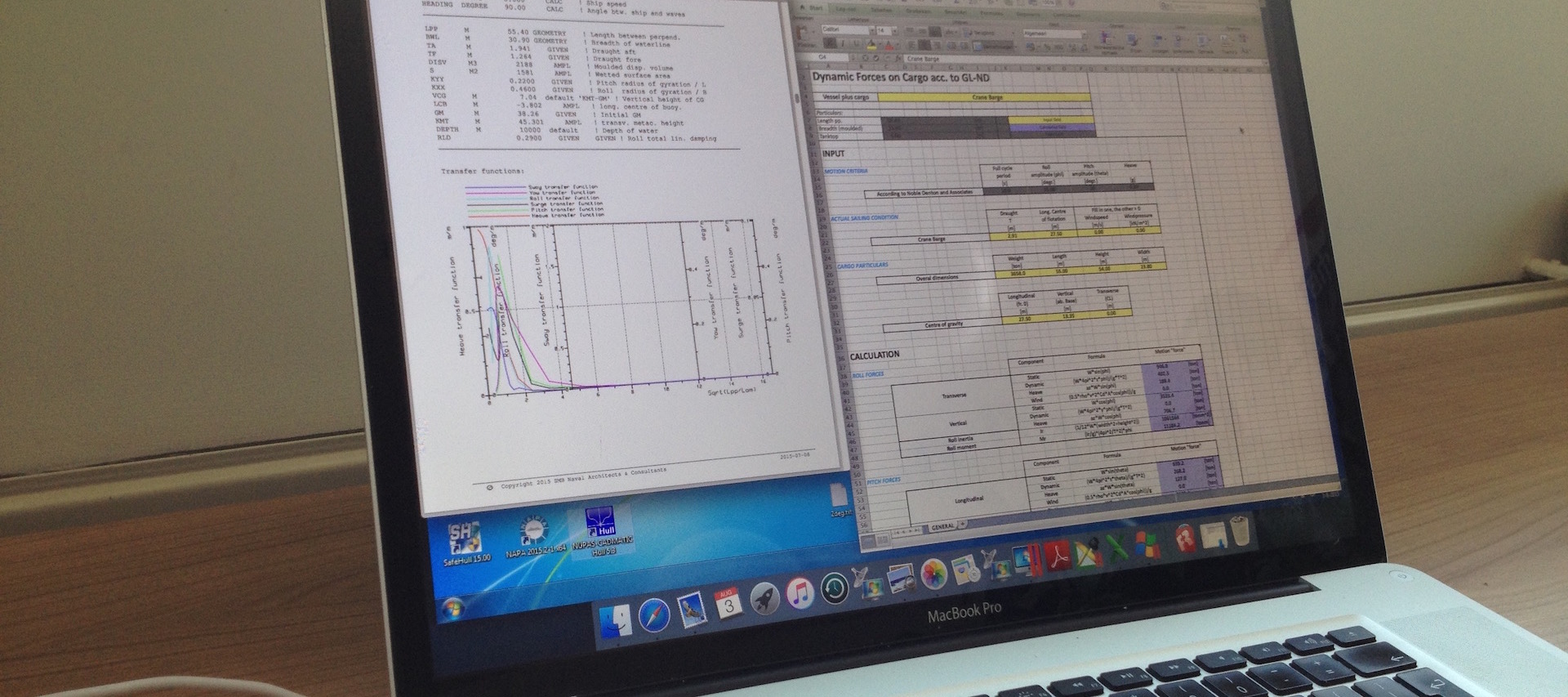Select the NUPAS-CADMATIC Hull 6.3 shortcut
The image size is (1568, 697).
(x=603, y=532)
